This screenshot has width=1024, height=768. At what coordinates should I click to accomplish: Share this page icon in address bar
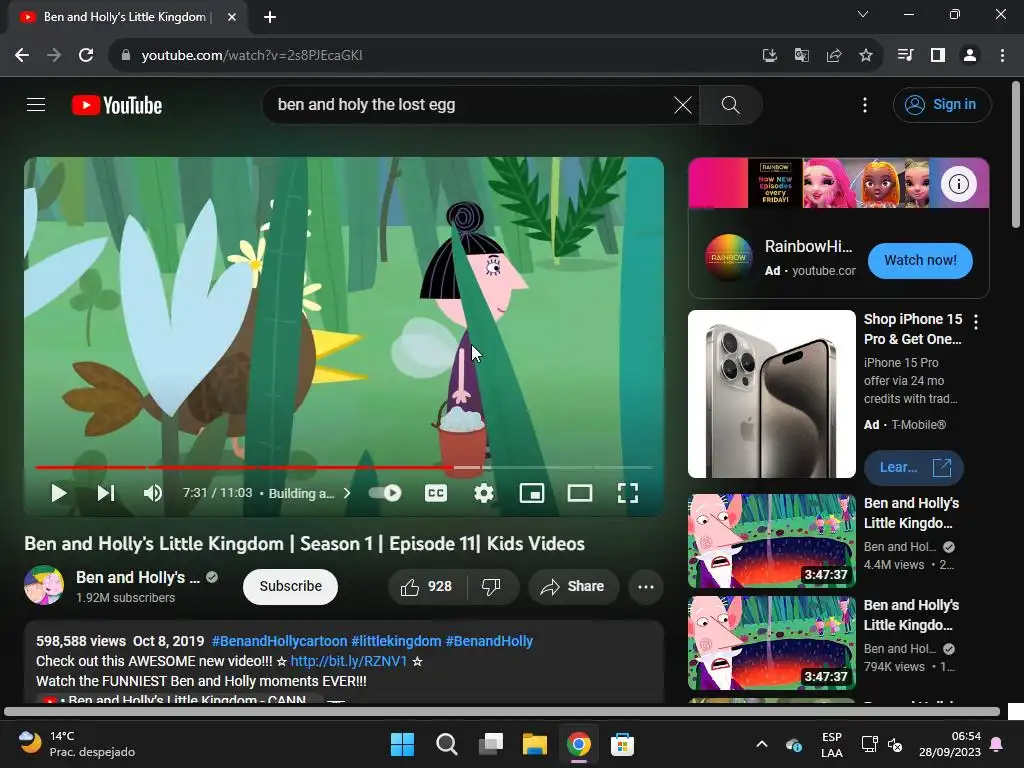(x=833, y=56)
